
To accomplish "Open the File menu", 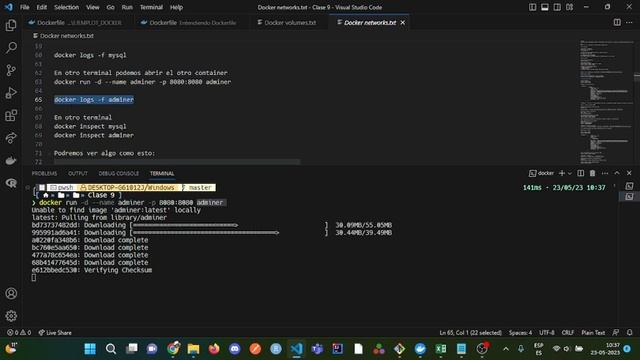I will (x=24, y=7).
